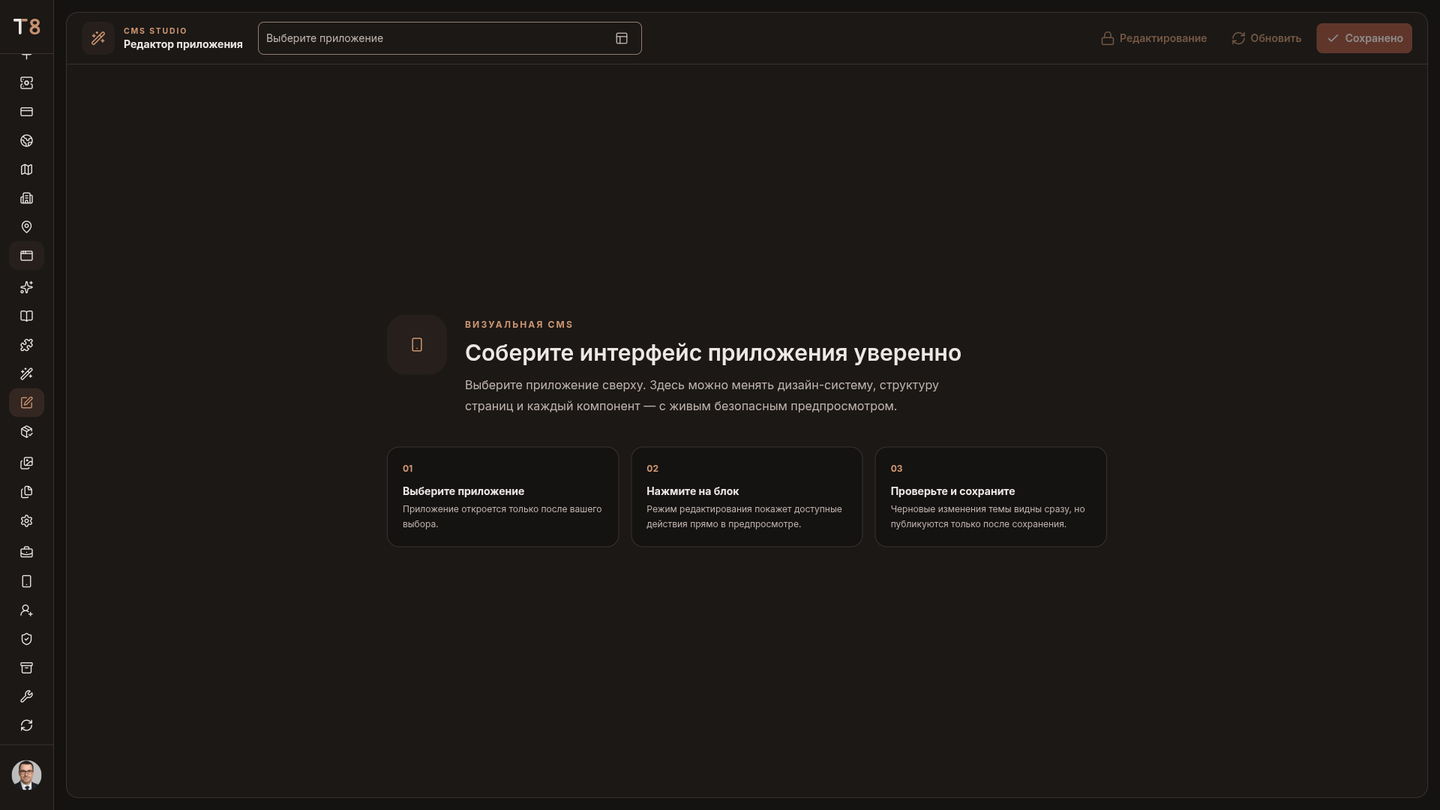Open the 'Выберите приложение' app selector
1440x810 pixels.
point(450,38)
